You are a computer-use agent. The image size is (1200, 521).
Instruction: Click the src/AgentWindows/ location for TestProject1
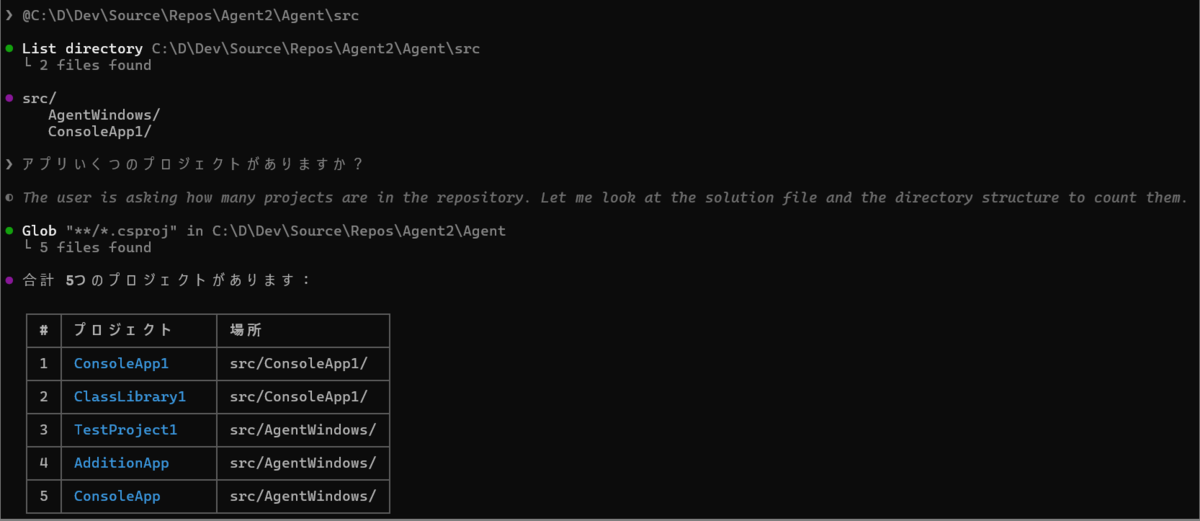coord(303,430)
